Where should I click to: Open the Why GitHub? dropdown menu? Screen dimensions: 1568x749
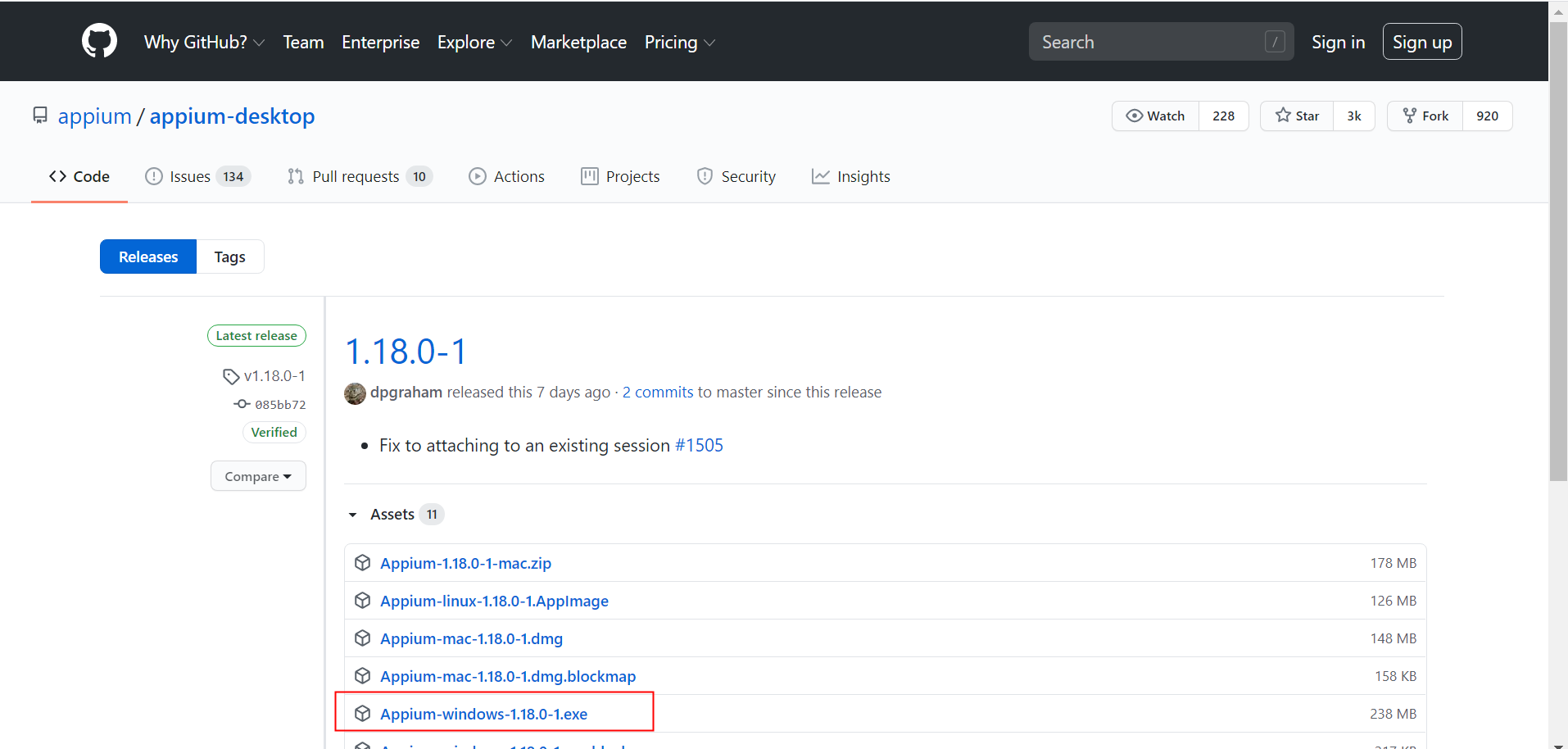(x=204, y=42)
